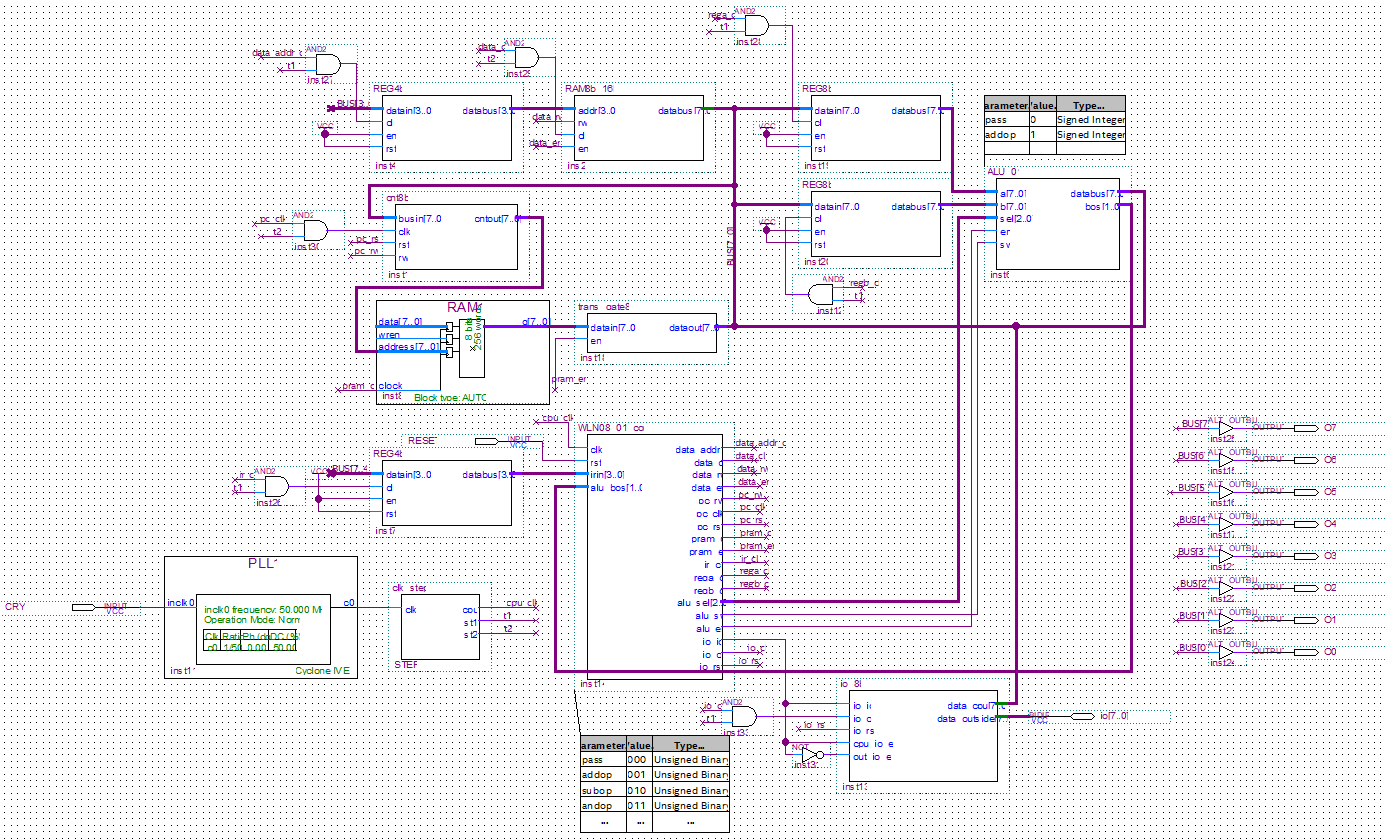Select the RAM8b_16 block

pyautogui.click(x=636, y=127)
